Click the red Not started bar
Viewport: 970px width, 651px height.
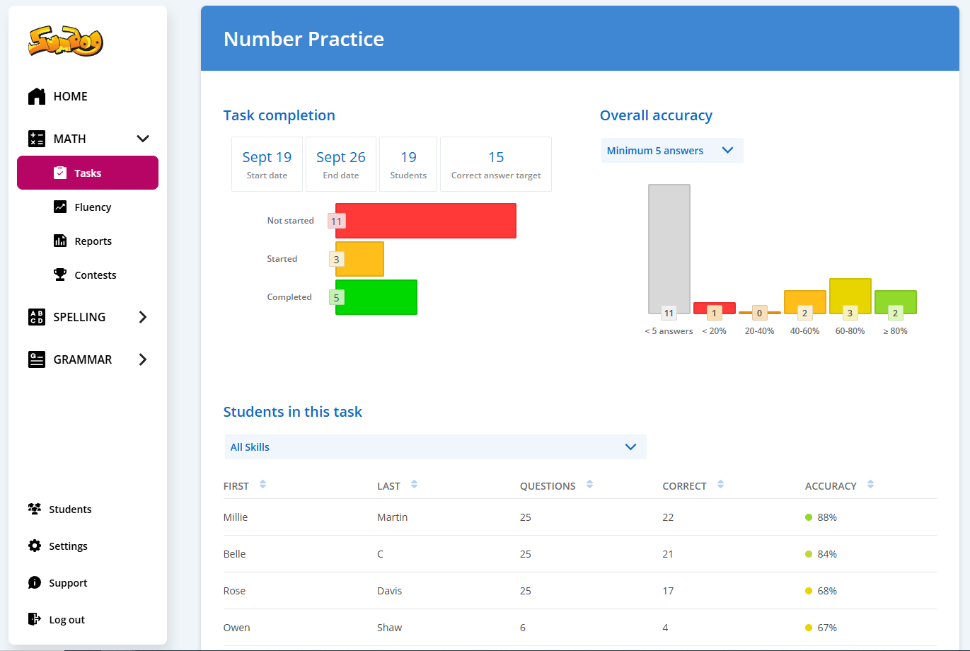(x=425, y=221)
